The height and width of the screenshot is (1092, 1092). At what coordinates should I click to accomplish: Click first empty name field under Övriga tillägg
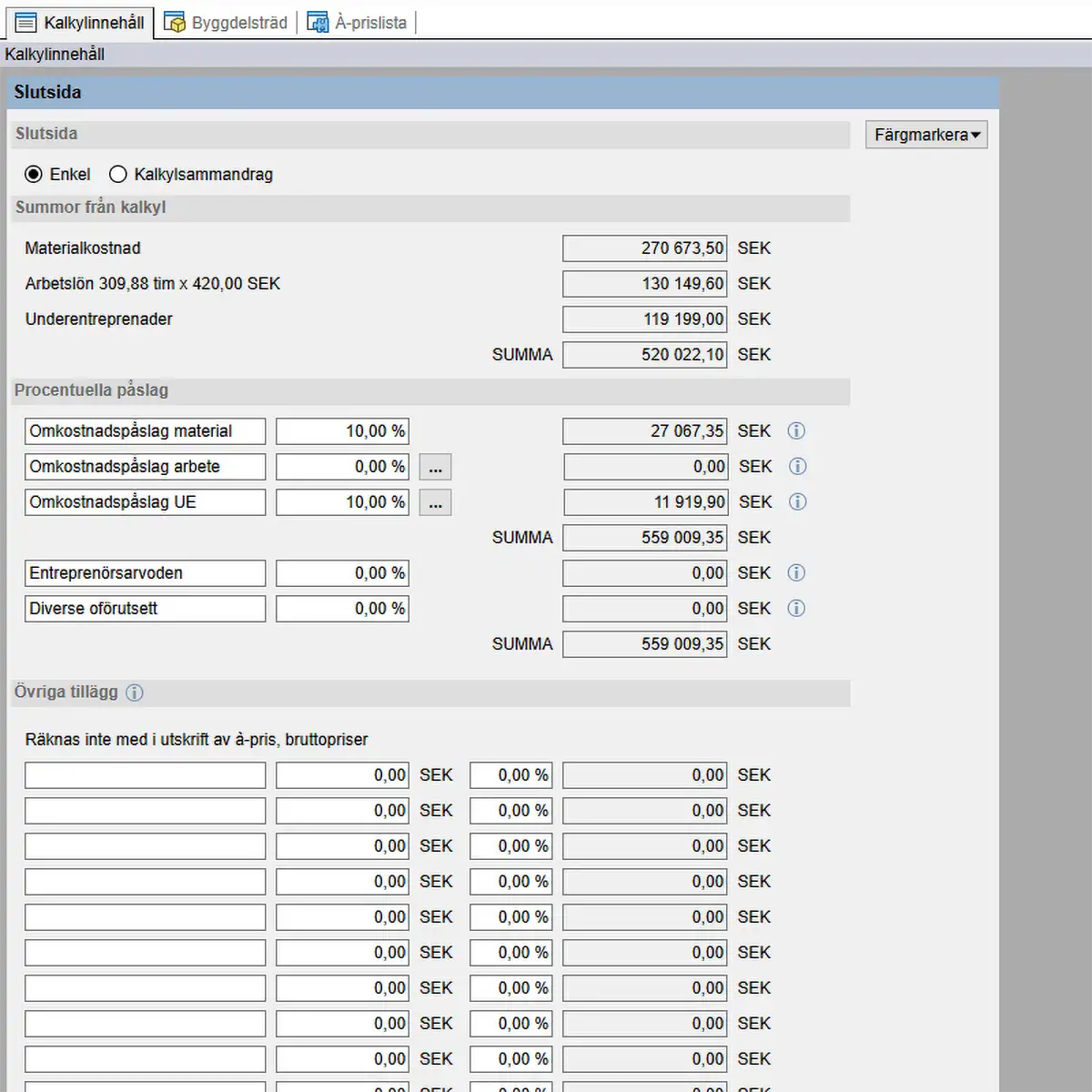pos(145,775)
